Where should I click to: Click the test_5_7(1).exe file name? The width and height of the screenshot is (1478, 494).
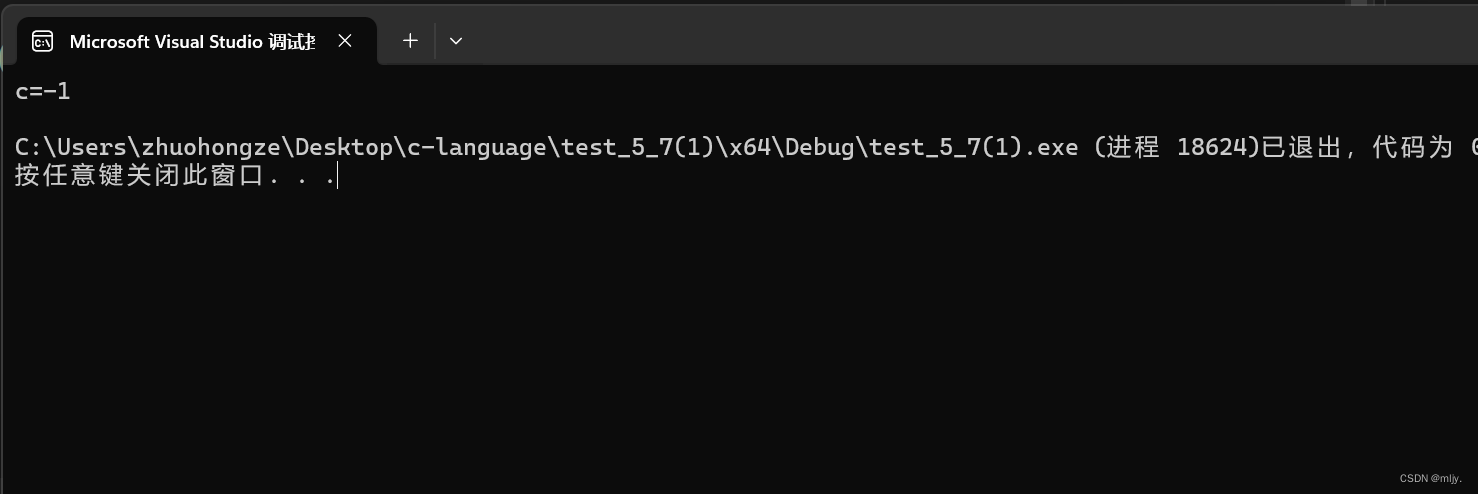(974, 148)
